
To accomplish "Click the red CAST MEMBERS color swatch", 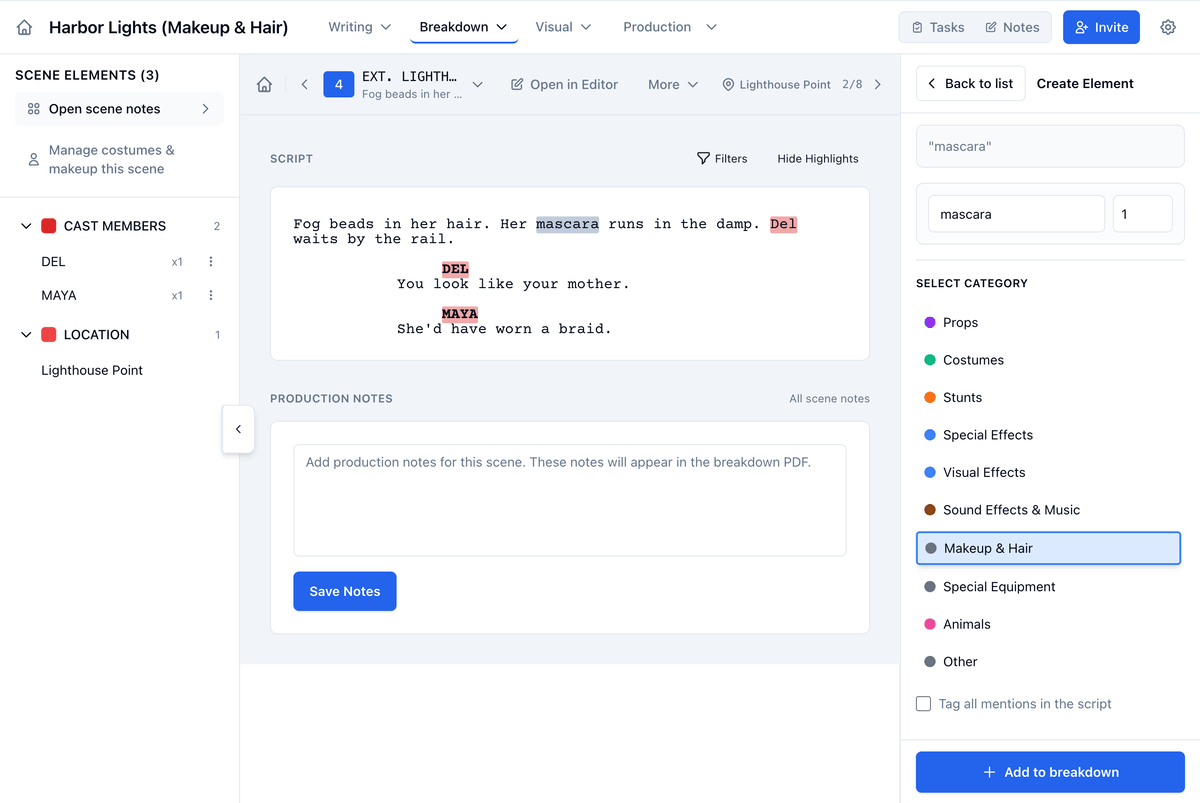I will tap(49, 226).
